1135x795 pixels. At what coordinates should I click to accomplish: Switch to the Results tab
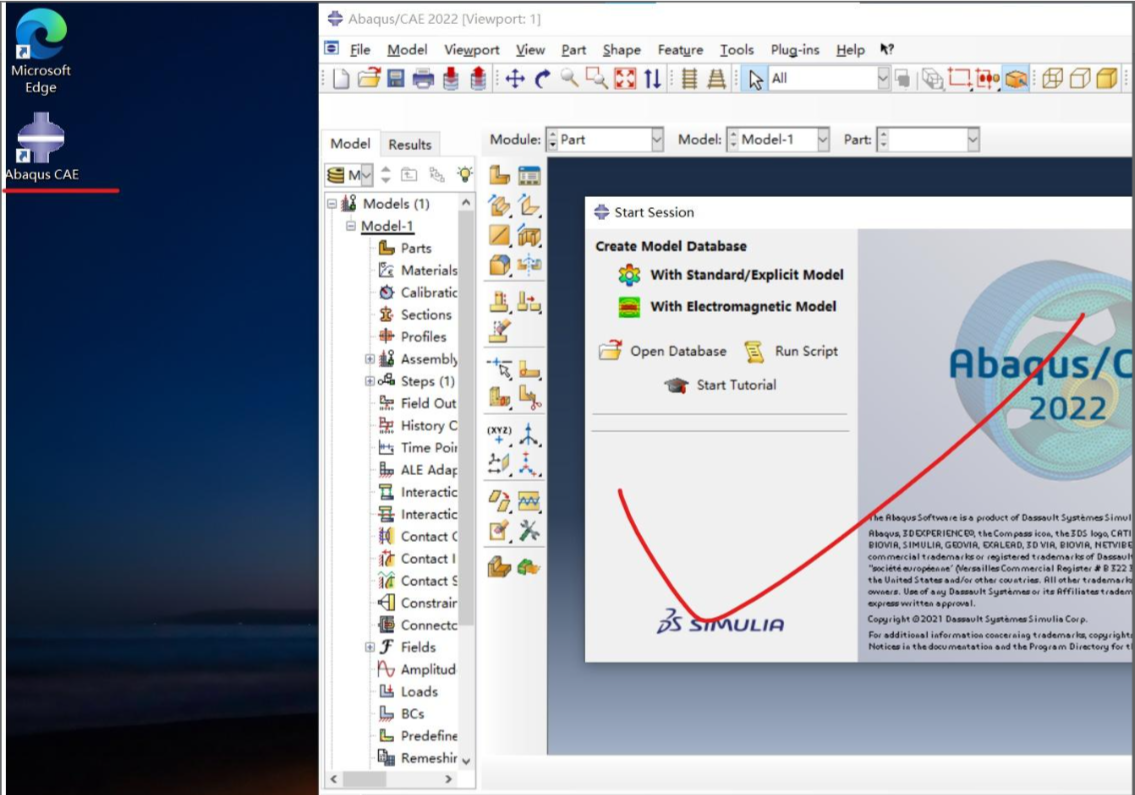click(409, 143)
